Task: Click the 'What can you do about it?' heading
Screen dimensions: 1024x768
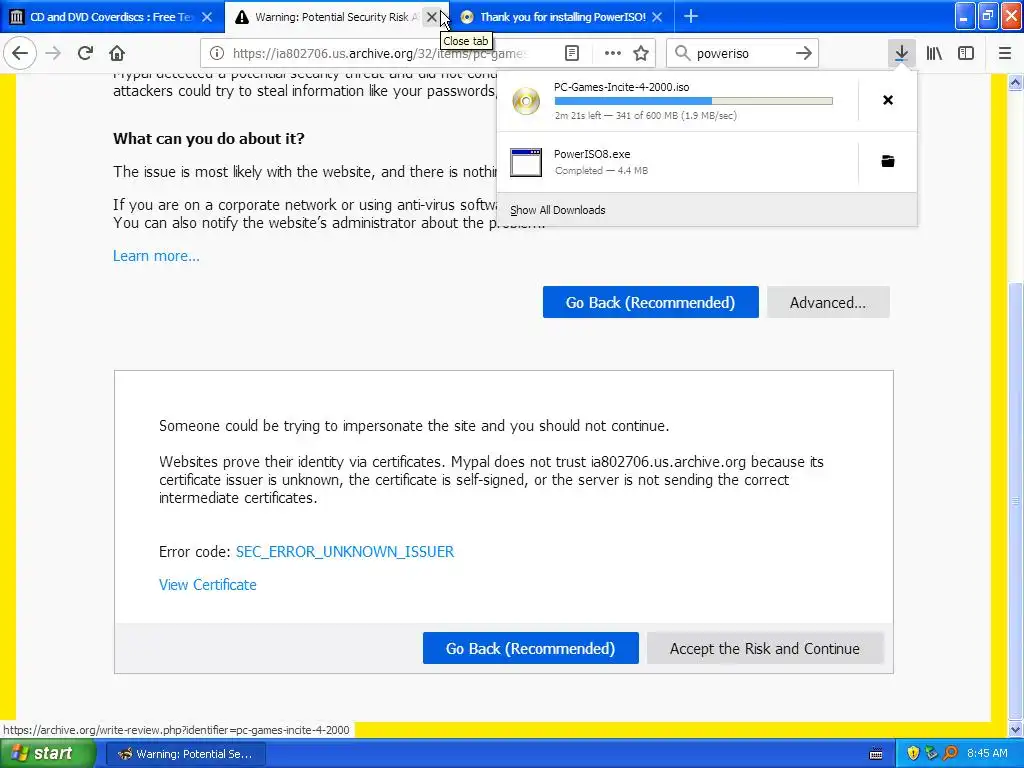Action: (x=208, y=138)
